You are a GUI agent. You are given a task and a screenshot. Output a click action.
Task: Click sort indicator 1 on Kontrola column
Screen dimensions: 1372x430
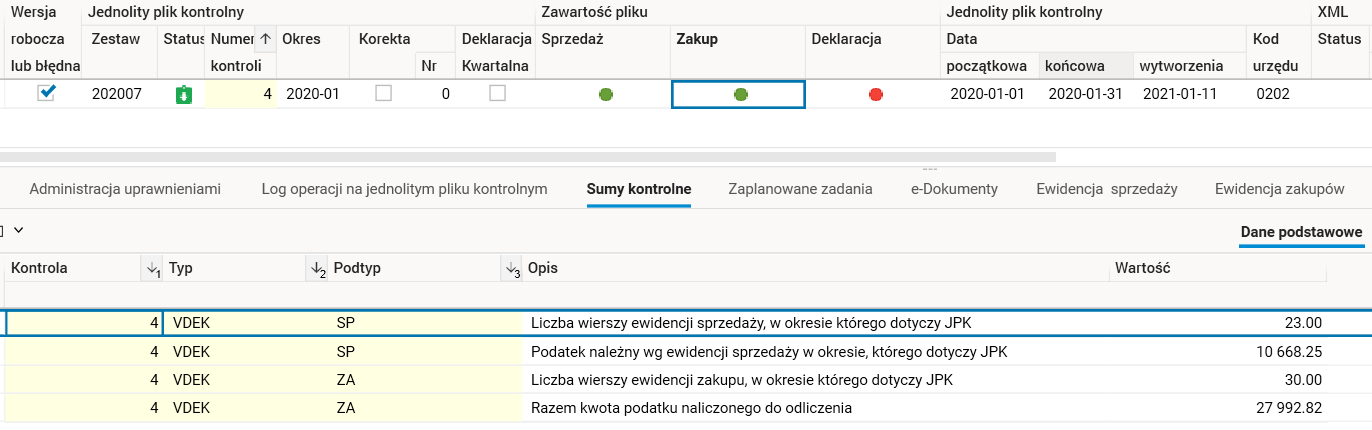pos(152,269)
